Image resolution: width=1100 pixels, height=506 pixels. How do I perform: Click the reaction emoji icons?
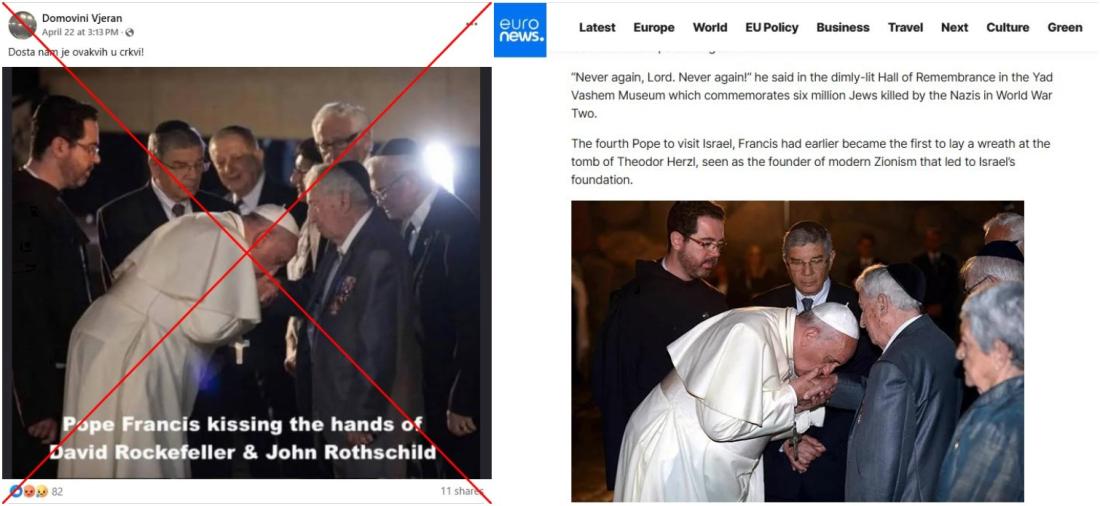point(28,491)
